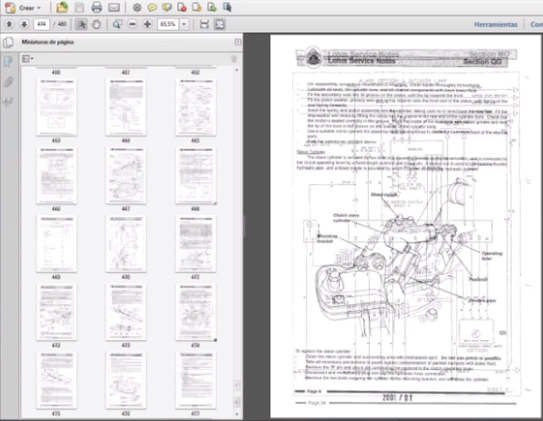Send the file by email envelope icon
The image size is (543, 421).
(114, 7)
